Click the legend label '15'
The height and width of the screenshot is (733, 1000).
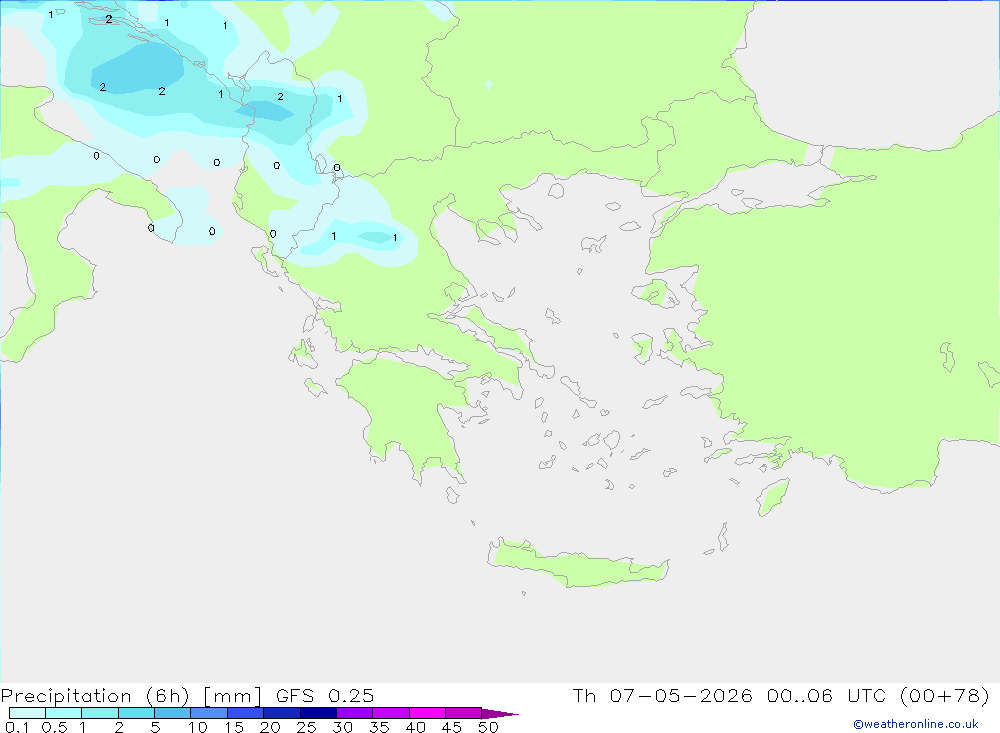pos(234,727)
